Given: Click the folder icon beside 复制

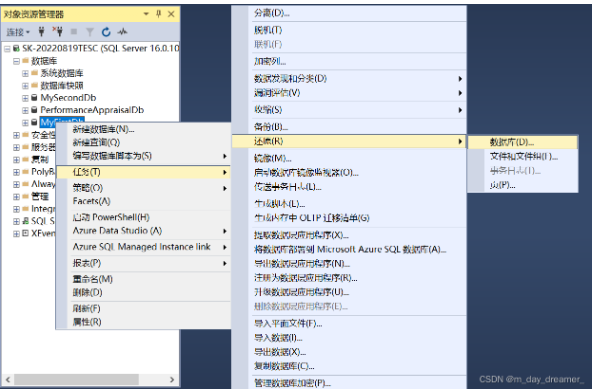Looking at the screenshot, I should click(25, 159).
